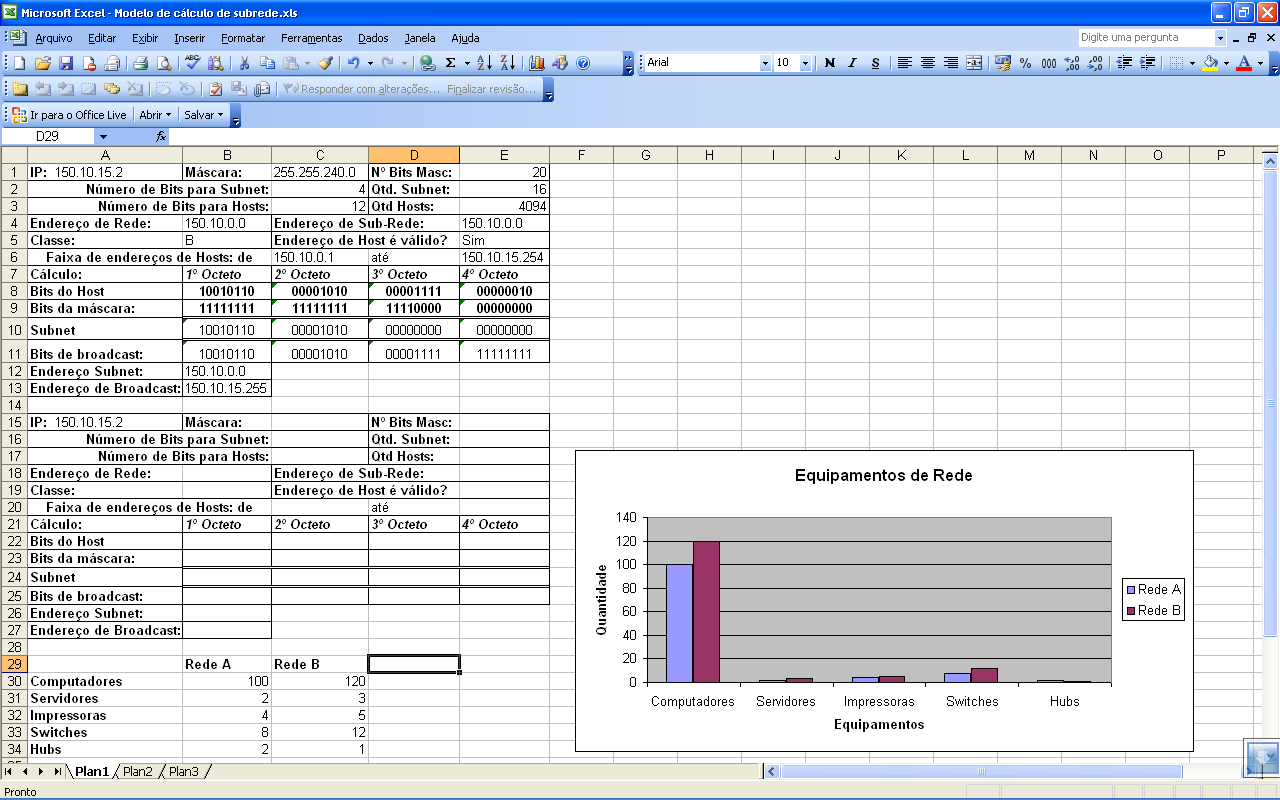Save the workbook with the floppy disk icon
The width and height of the screenshot is (1280, 800).
pyautogui.click(x=66, y=63)
